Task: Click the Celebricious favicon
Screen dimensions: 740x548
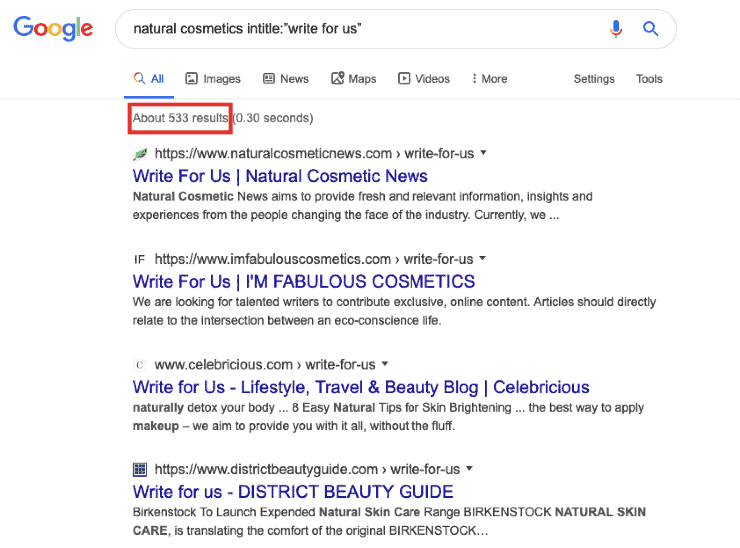Action: 140,365
